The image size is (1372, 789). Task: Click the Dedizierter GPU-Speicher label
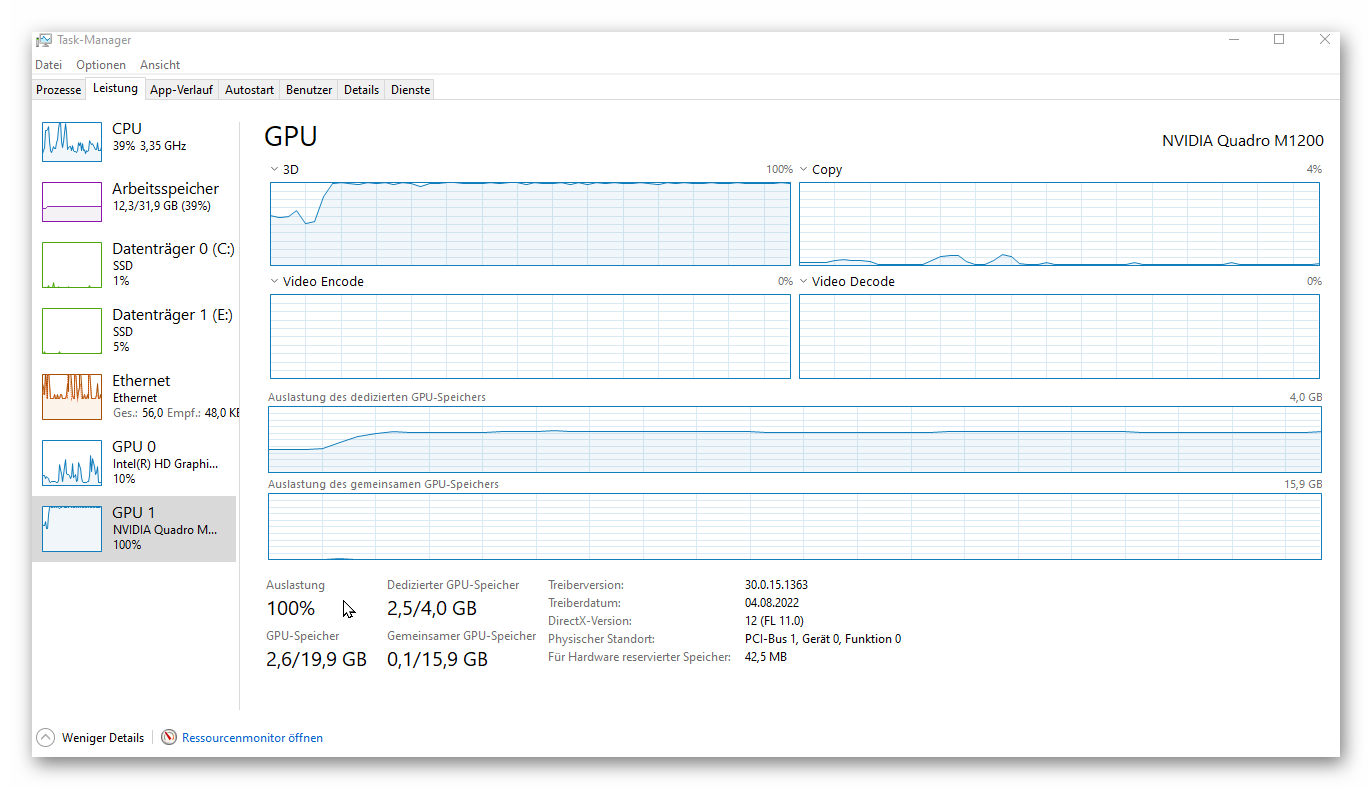pos(453,585)
